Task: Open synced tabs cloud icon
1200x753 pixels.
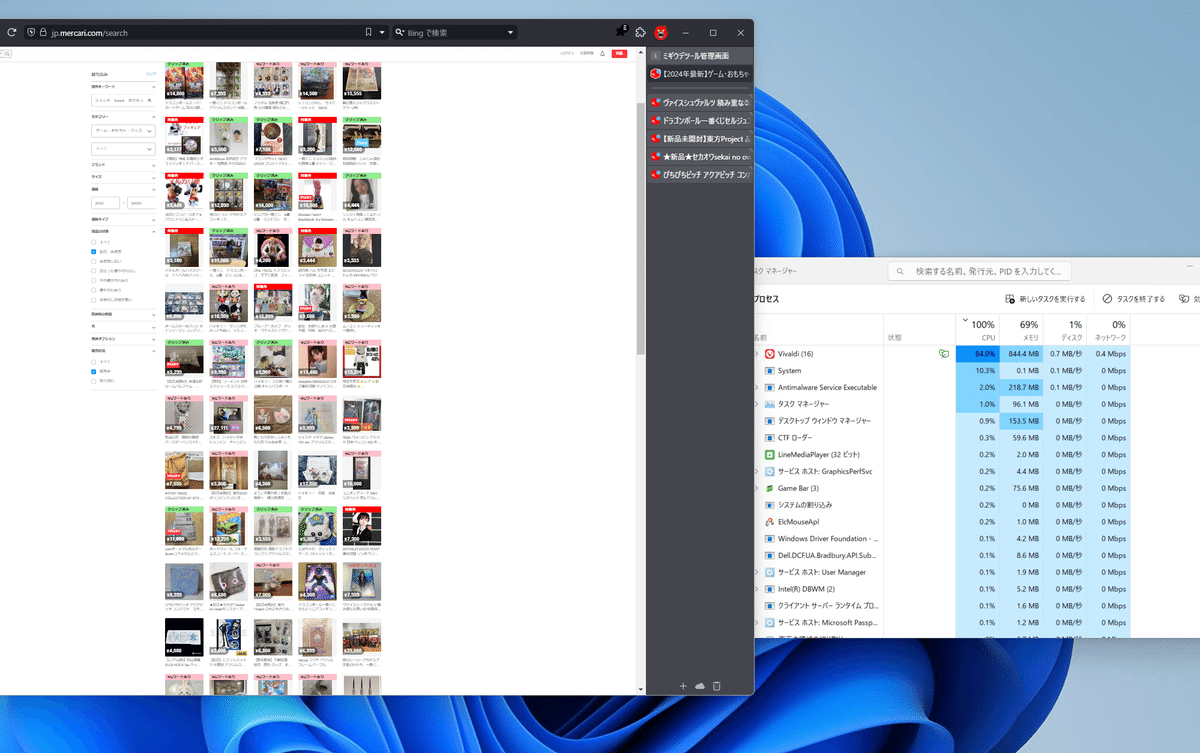Action: click(700, 686)
